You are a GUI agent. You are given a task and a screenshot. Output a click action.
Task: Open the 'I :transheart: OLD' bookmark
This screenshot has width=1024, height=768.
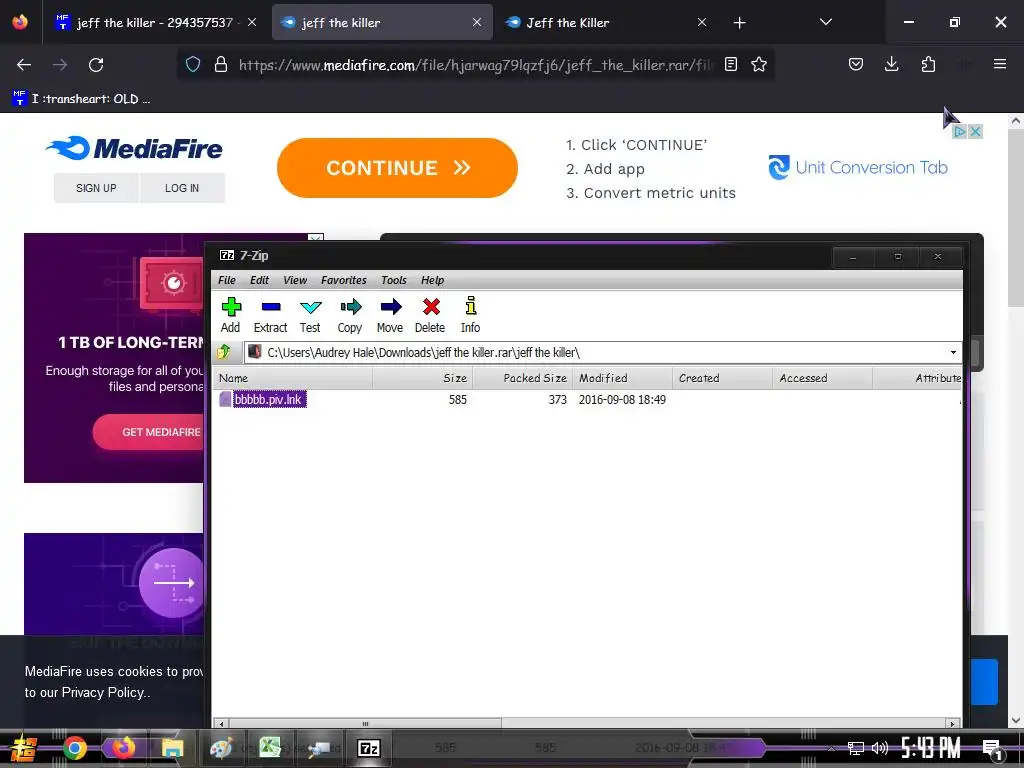82,99
